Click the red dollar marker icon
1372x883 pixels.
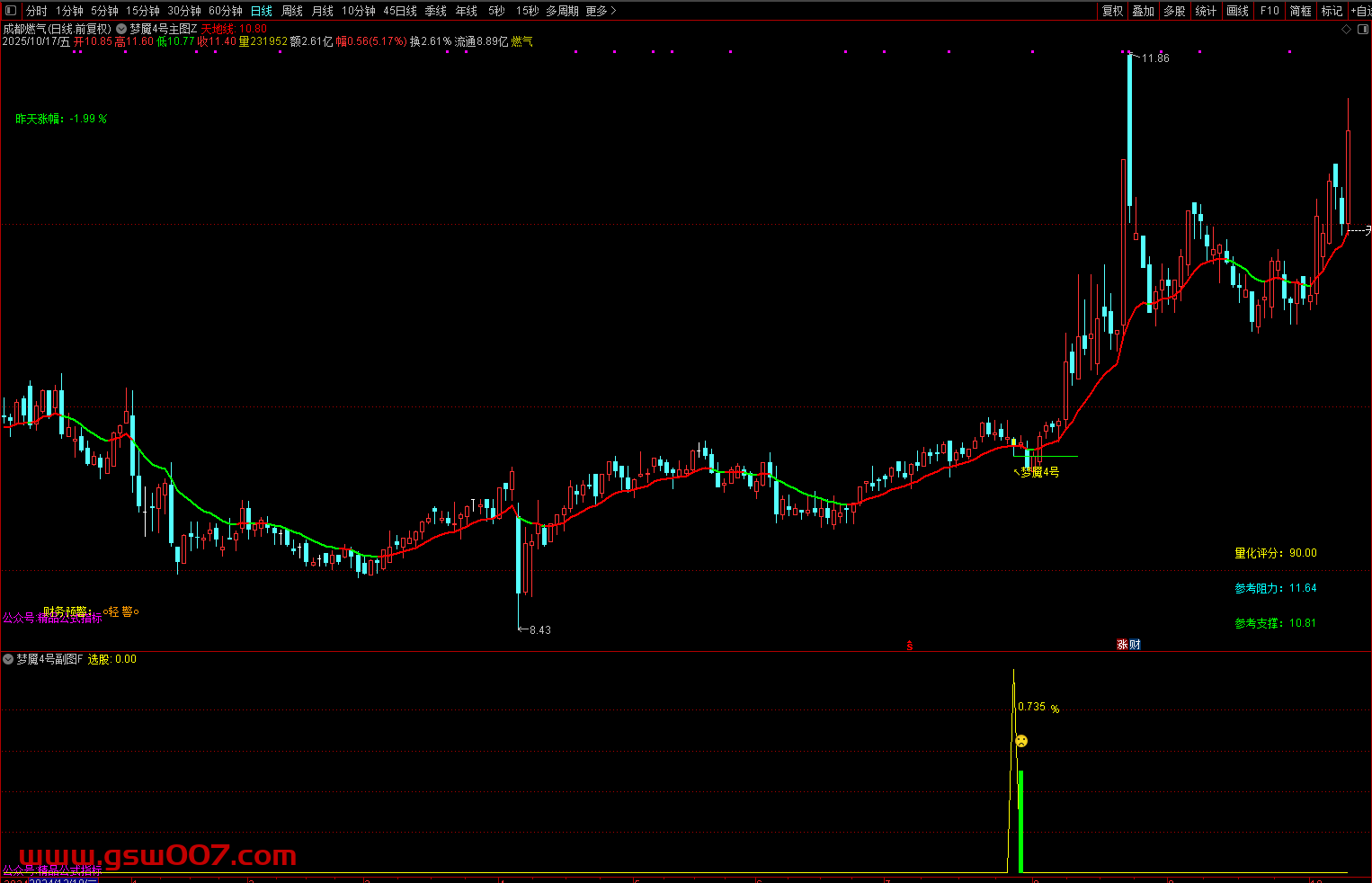[910, 645]
